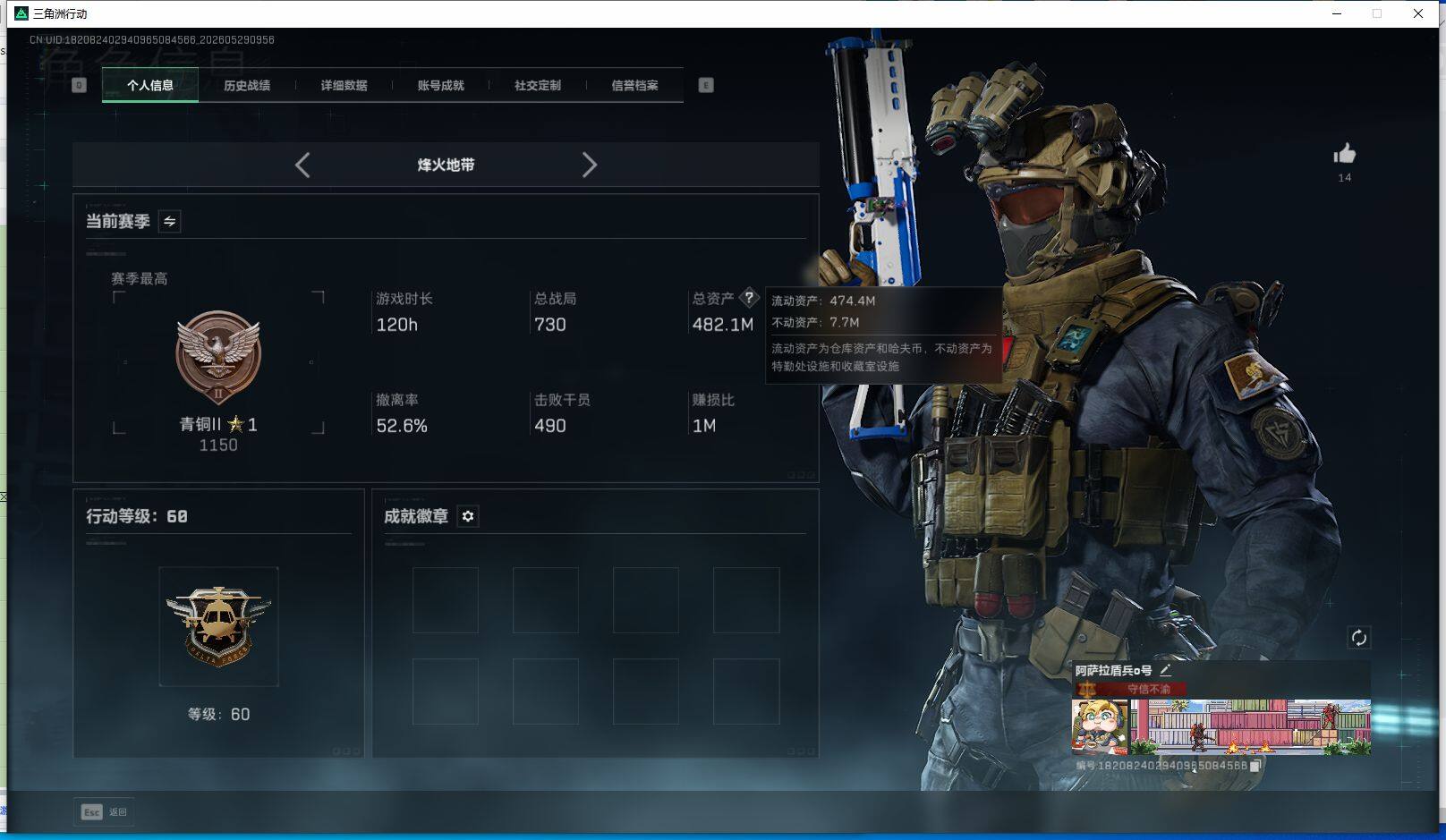
Task: Switch to the 信誉档案 tab
Action: point(634,85)
